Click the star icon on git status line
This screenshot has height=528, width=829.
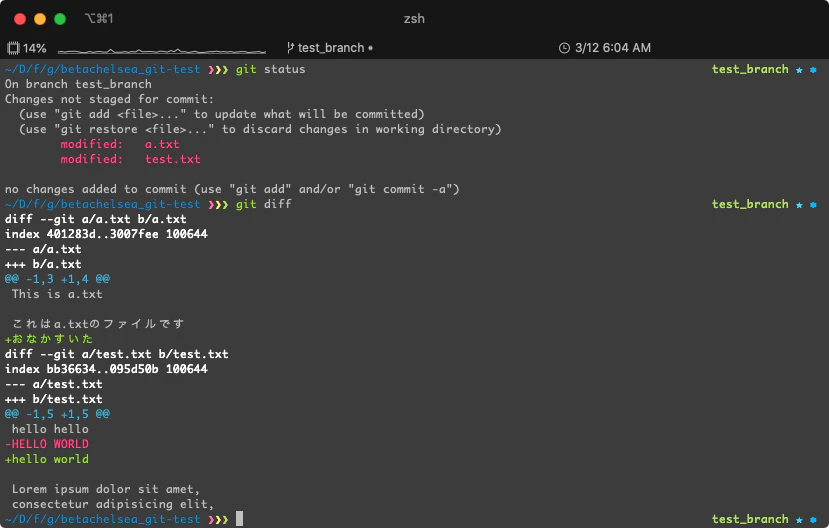click(799, 70)
